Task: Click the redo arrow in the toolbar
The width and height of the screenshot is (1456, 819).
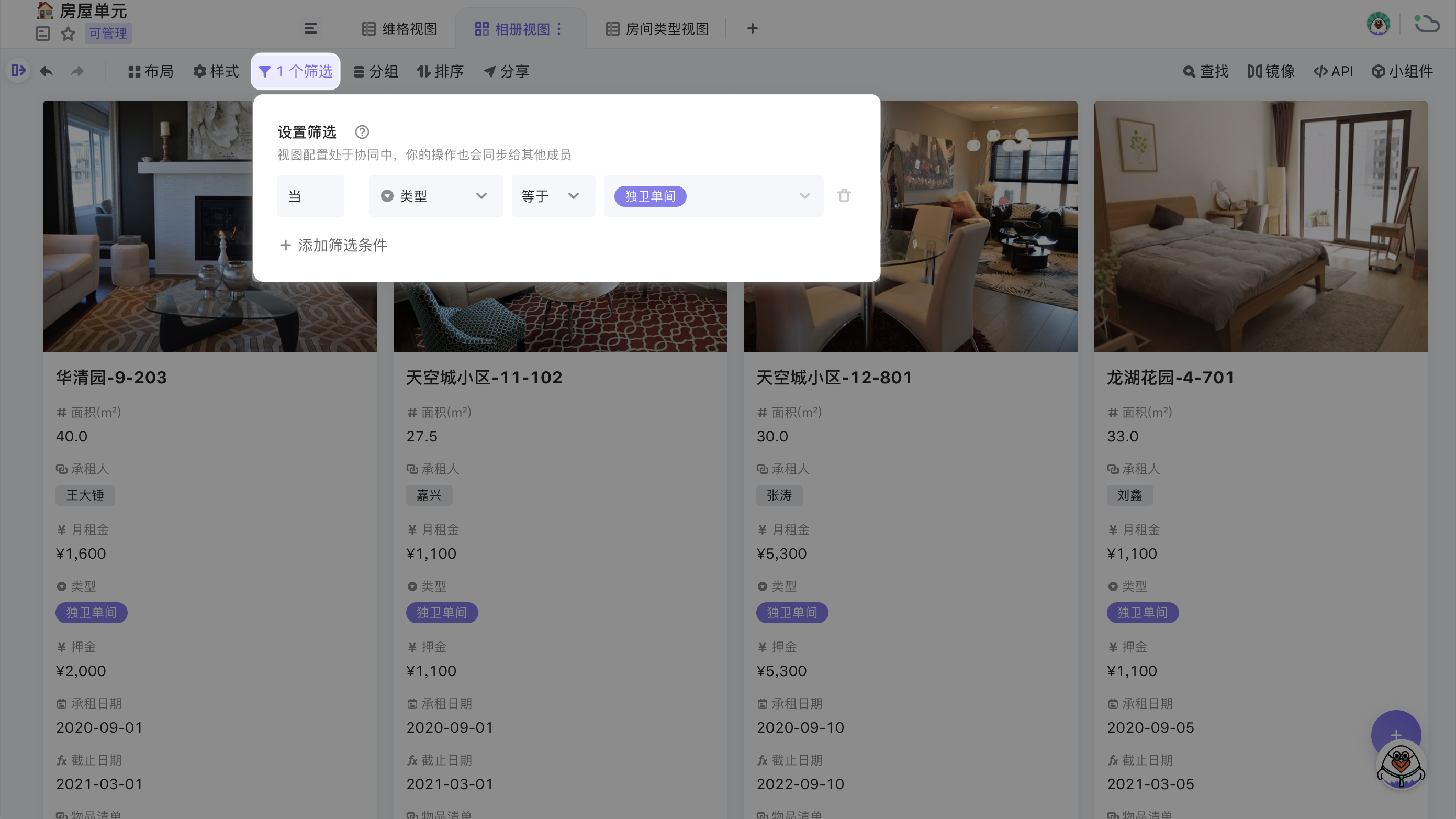Action: click(77, 71)
